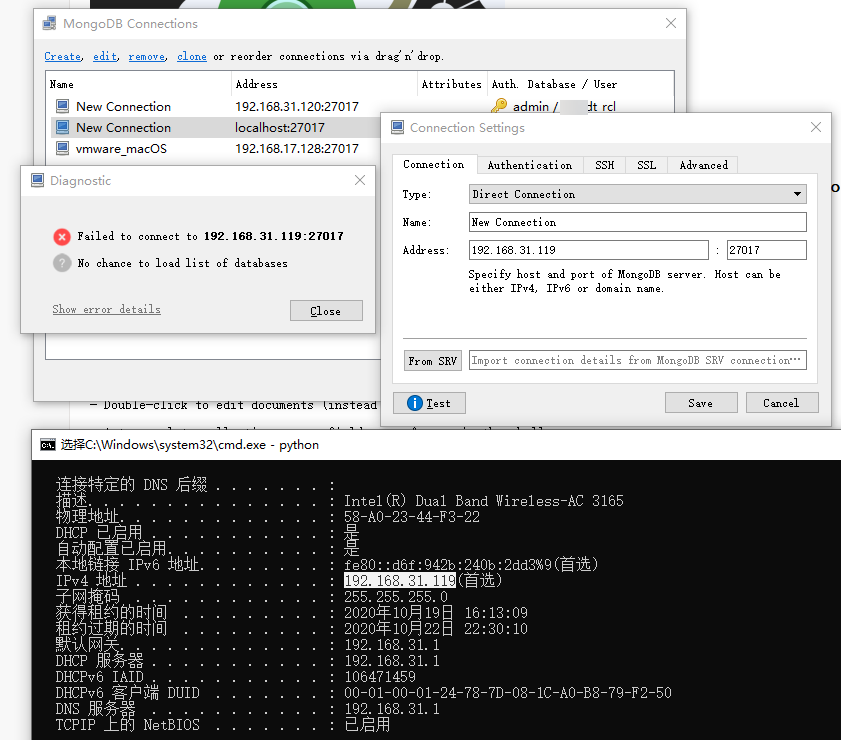Click the highlighted IPv4 address 192.168.31.119 in cmd
This screenshot has width=841, height=740.
(x=400, y=580)
